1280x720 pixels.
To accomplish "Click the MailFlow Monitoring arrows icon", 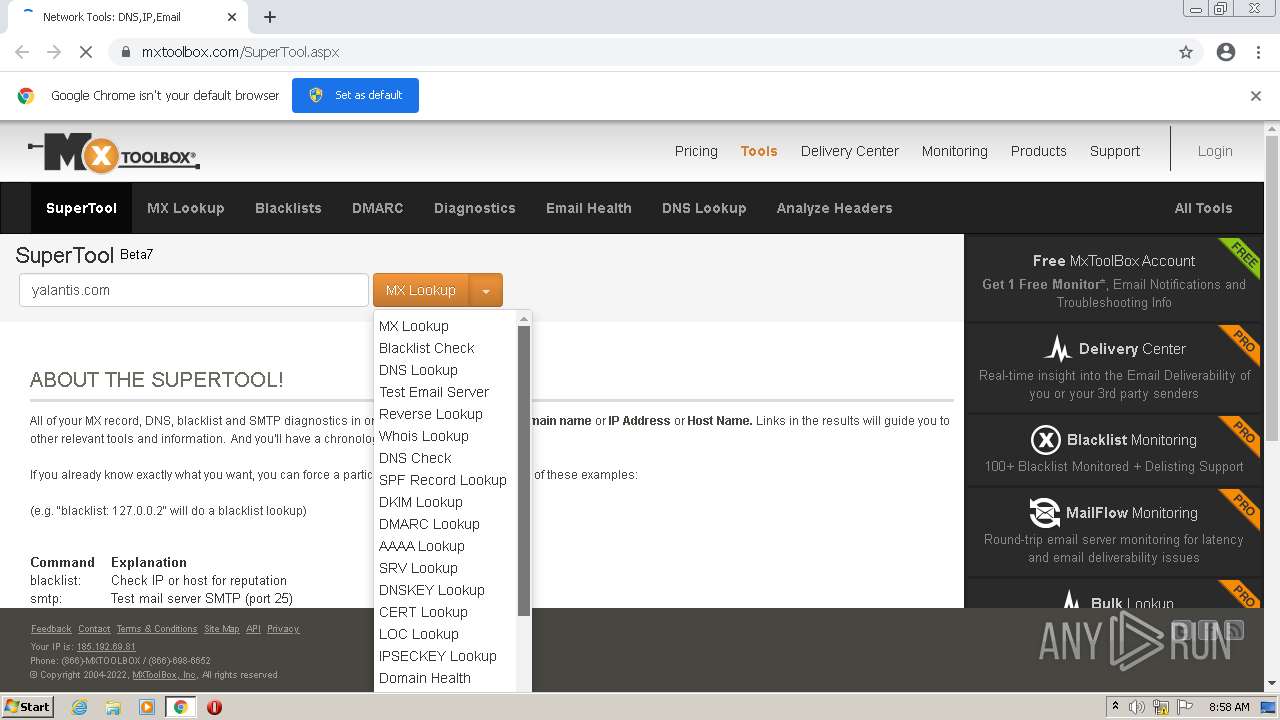I will (1045, 513).
